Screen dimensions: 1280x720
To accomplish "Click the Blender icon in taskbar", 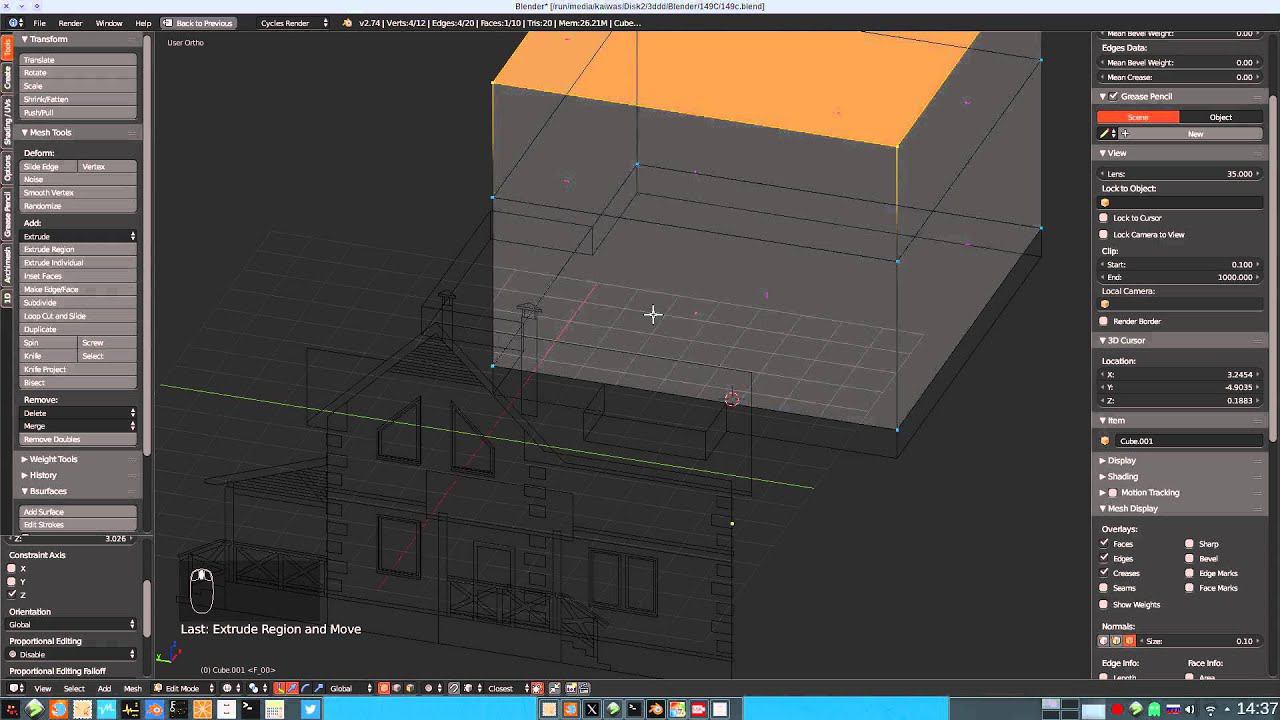I will 155,709.
